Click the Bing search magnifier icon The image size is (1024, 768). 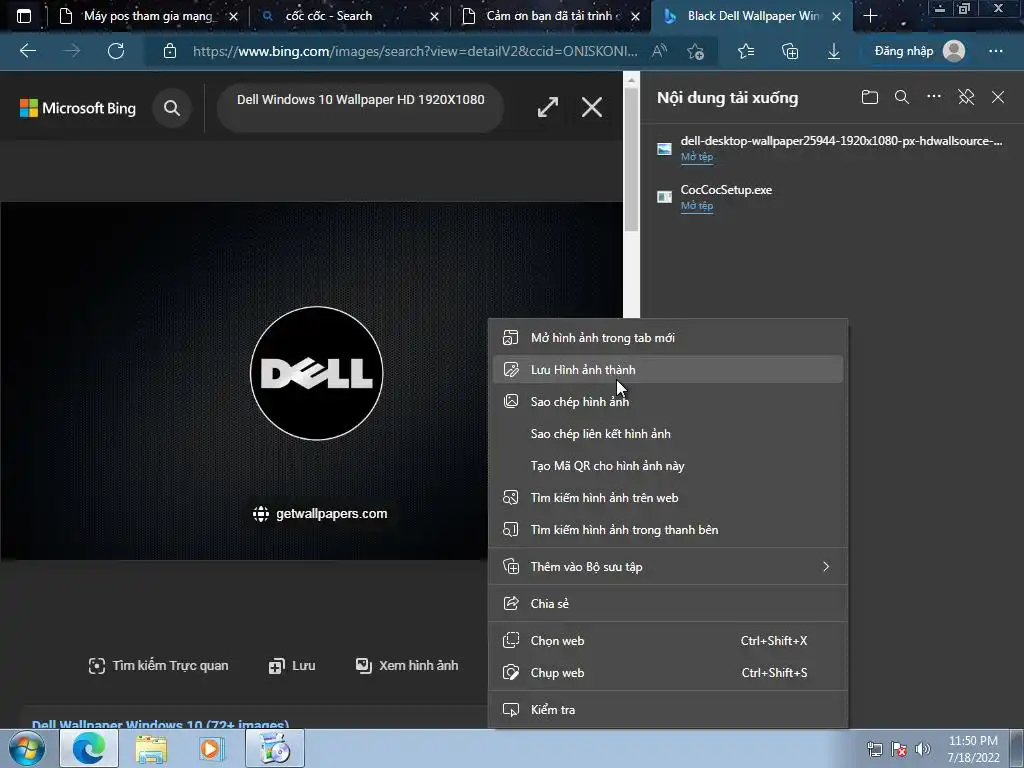(x=172, y=108)
